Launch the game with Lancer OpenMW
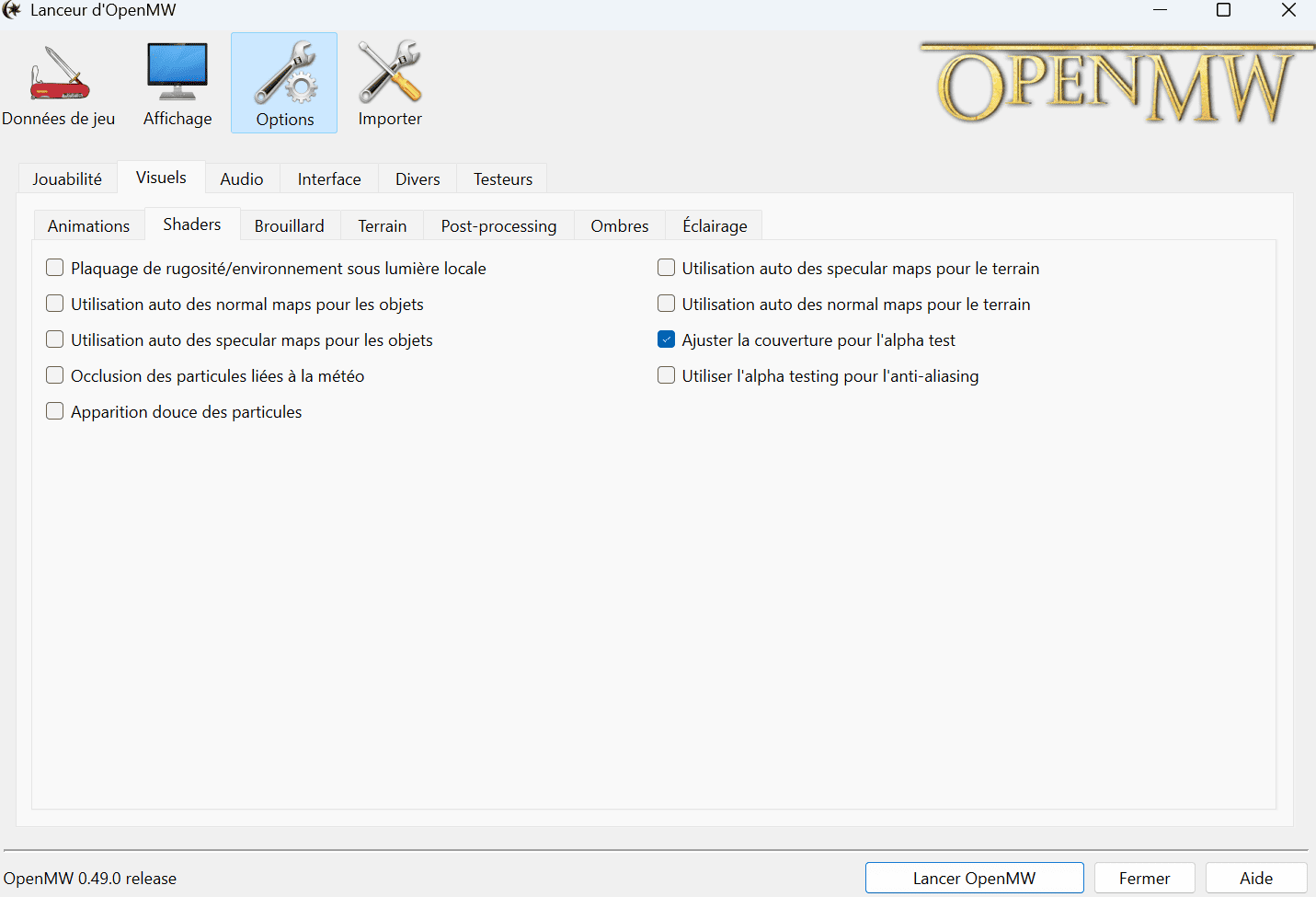The height and width of the screenshot is (897, 1316). (974, 879)
